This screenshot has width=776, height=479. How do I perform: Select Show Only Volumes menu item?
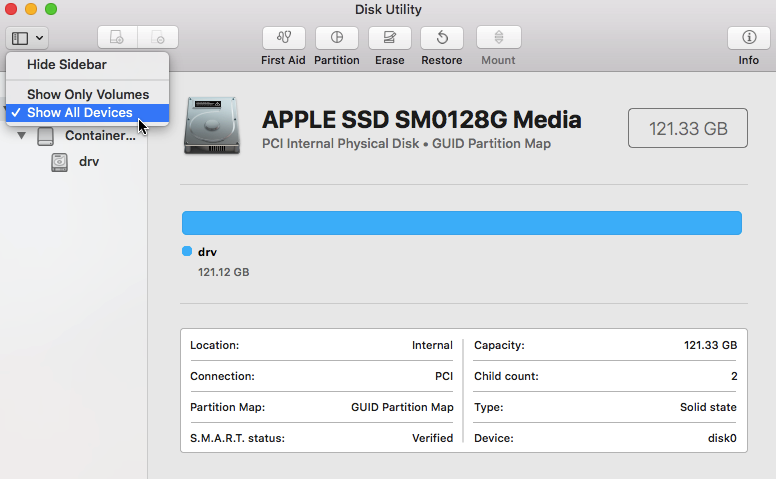88,94
